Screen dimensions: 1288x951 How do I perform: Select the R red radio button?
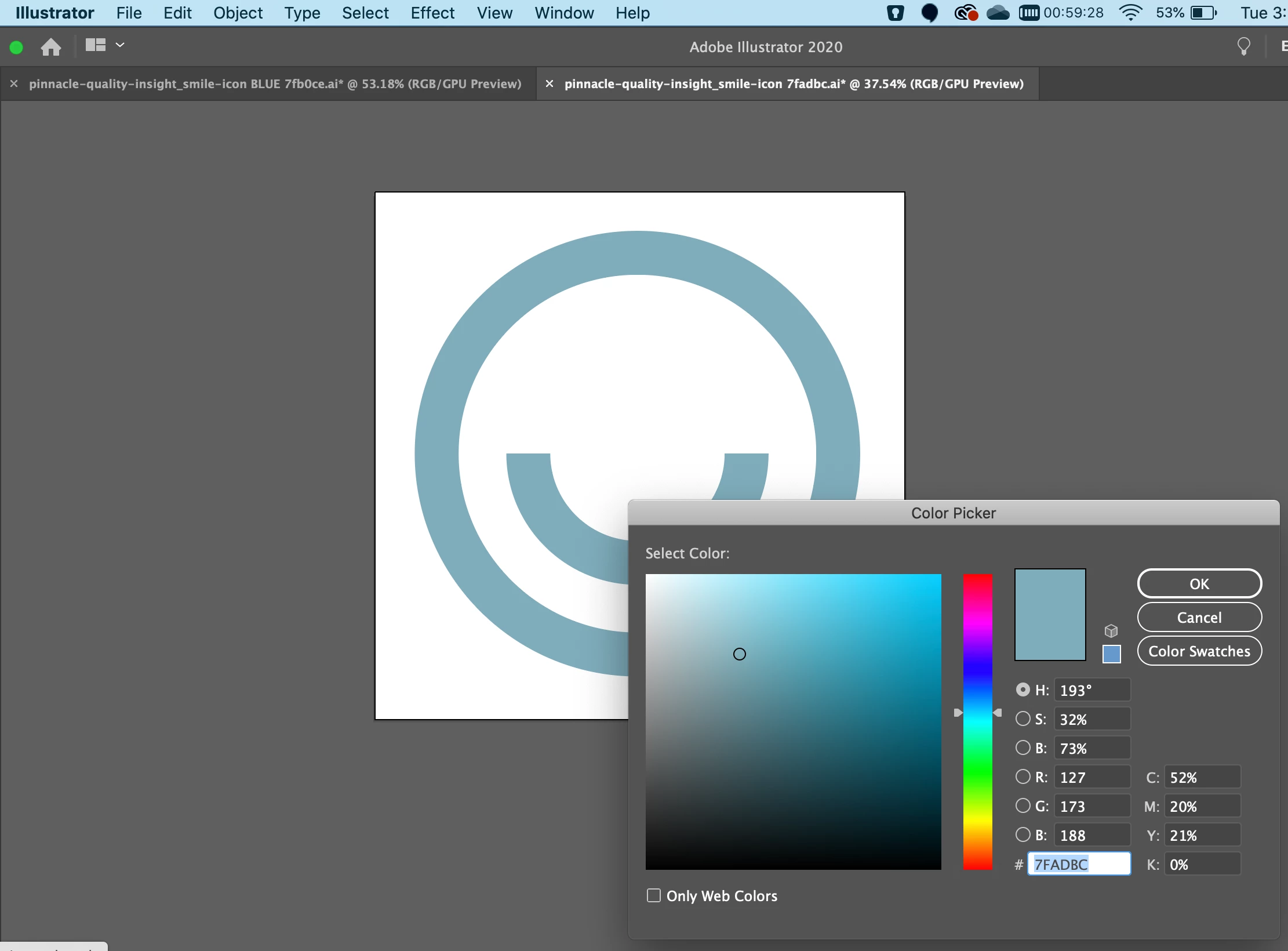coord(1023,777)
